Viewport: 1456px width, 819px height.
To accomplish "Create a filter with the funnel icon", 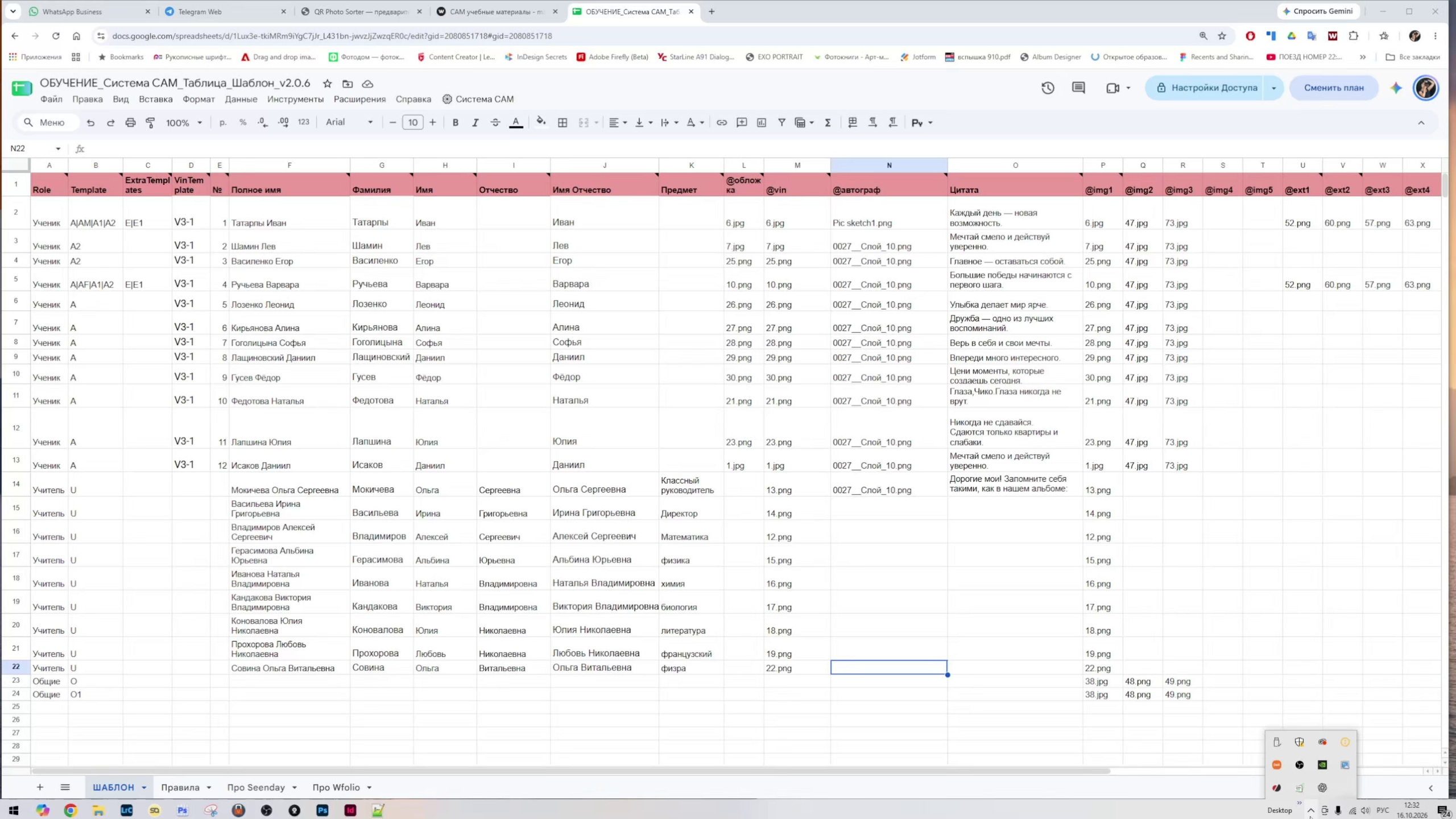I will tap(782, 122).
